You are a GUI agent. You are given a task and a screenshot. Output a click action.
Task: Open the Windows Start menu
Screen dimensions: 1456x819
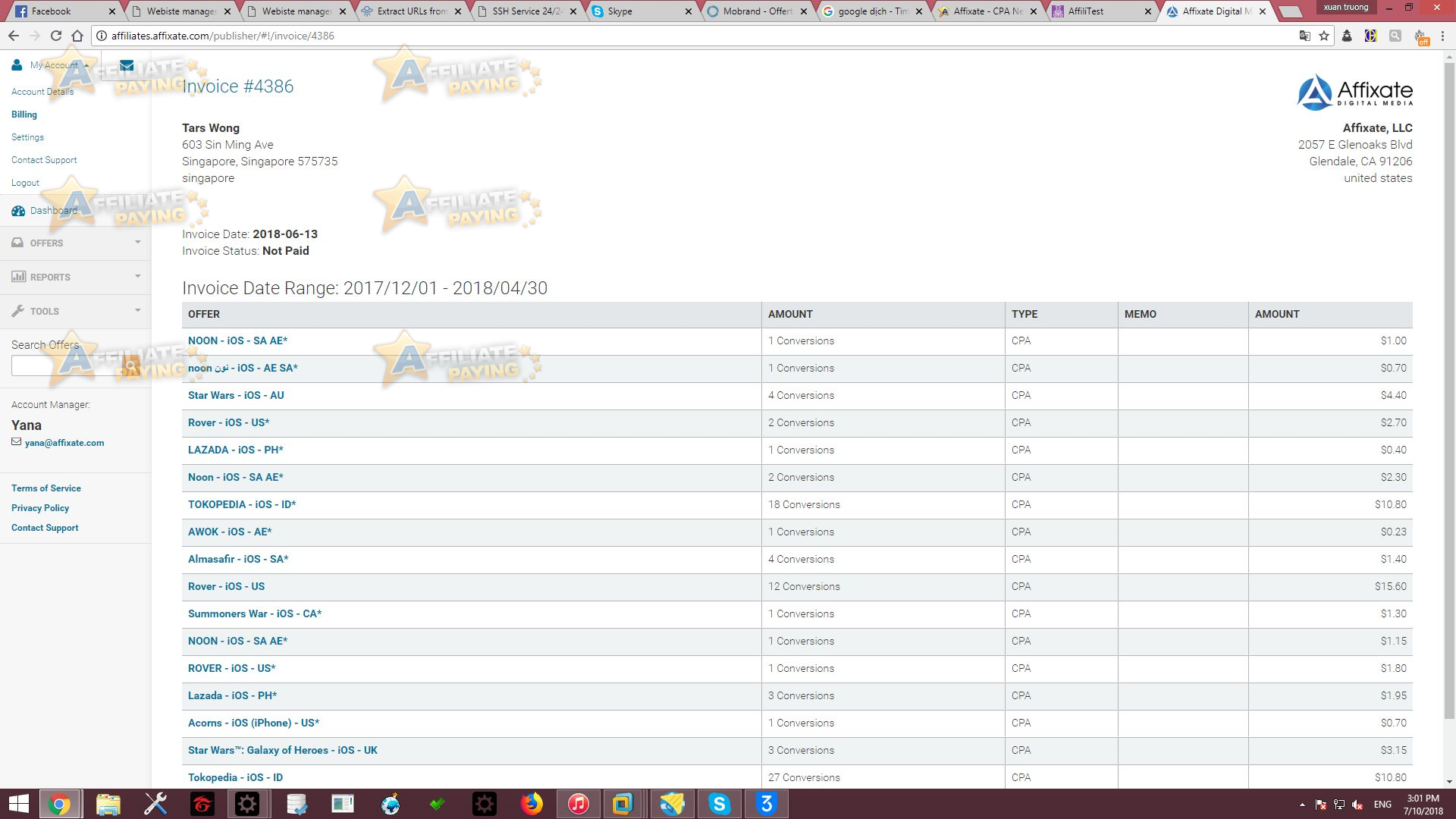click(x=18, y=804)
